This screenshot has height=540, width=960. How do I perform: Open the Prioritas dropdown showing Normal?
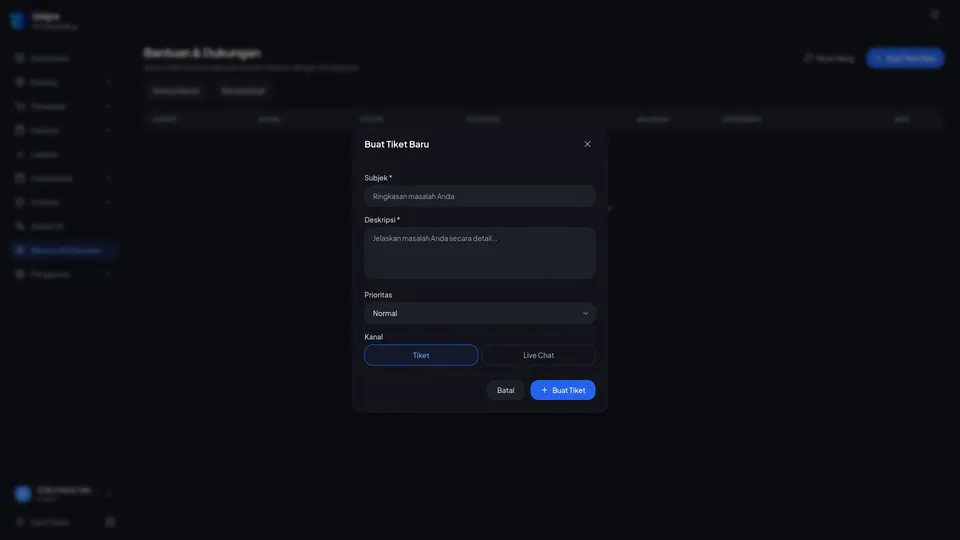coord(479,313)
